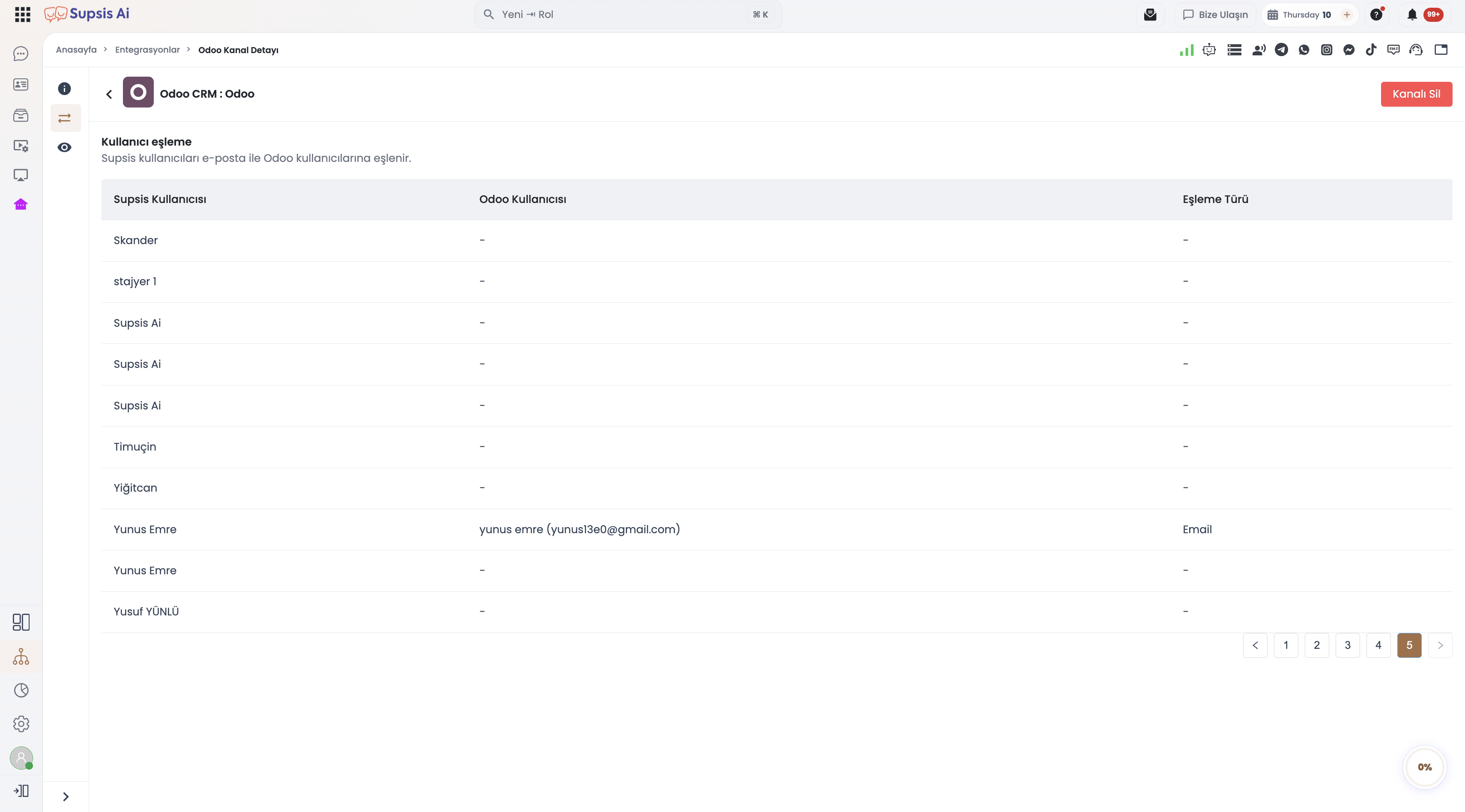
Task: Open the dashboard layout sidebar icon
Action: point(21,622)
